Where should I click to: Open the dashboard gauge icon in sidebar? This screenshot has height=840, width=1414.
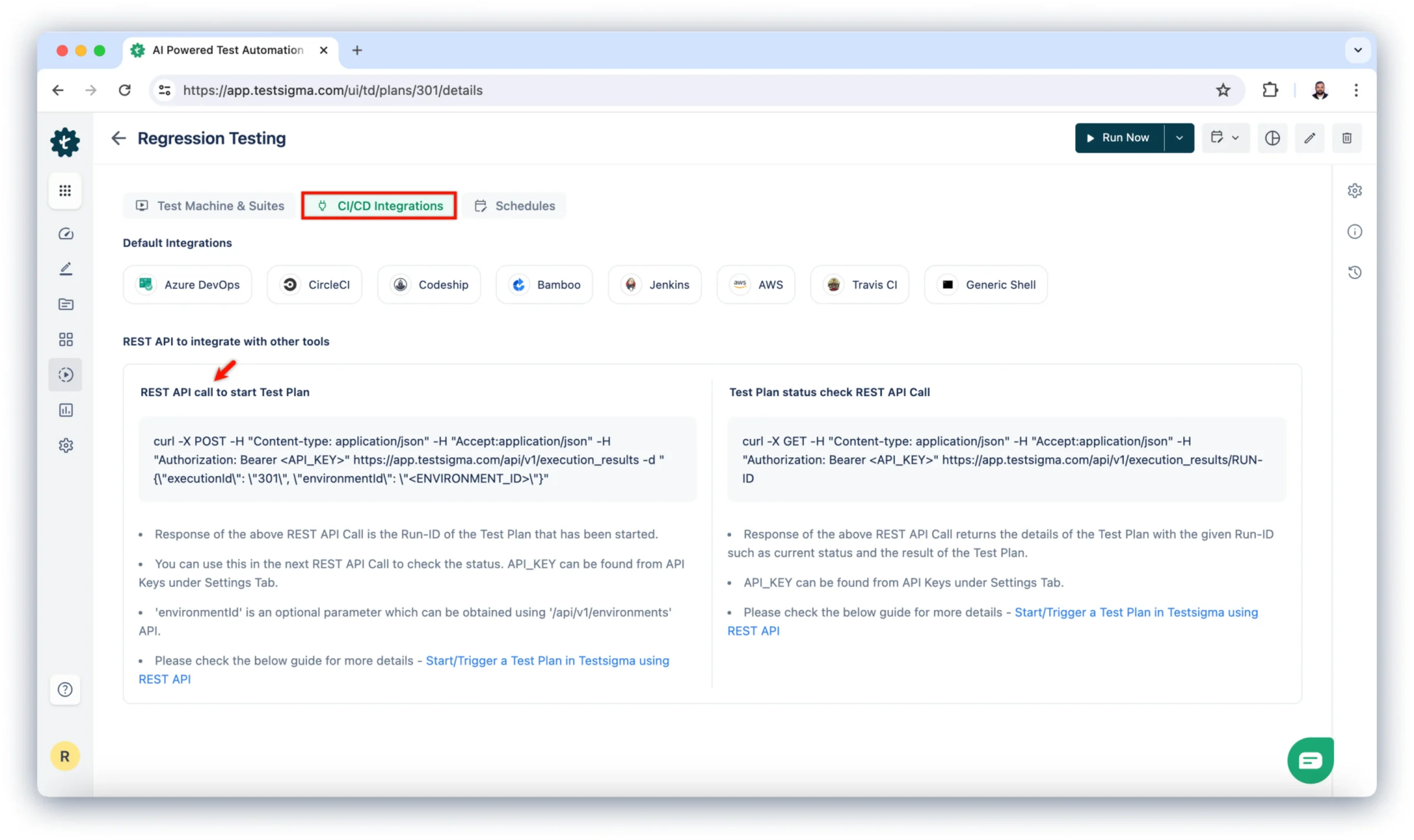pyautogui.click(x=66, y=234)
